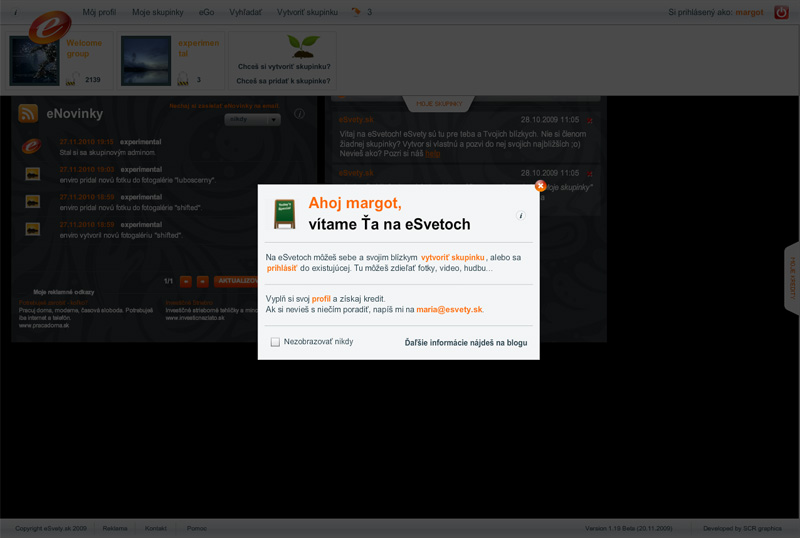Click the info icon in the eNovinky panel
The height and width of the screenshot is (538, 800).
click(299, 114)
